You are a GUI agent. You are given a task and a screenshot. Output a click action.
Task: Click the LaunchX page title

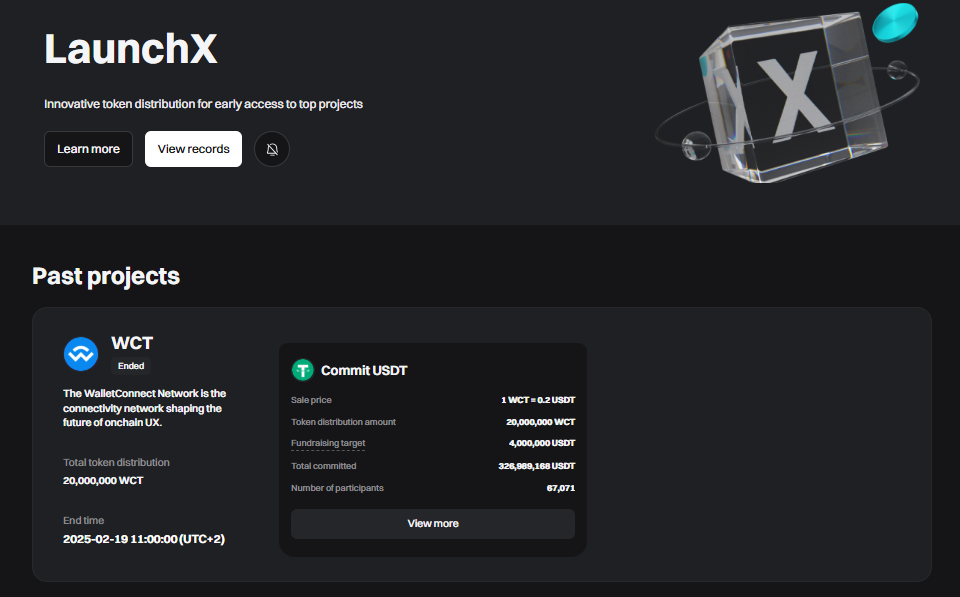(x=131, y=49)
